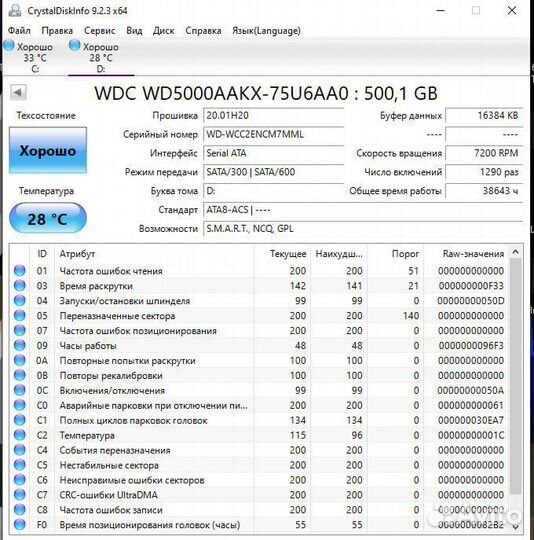Click status orb for Повторы рекалибровки
The height and width of the screenshot is (540, 534).
pyautogui.click(x=20, y=375)
